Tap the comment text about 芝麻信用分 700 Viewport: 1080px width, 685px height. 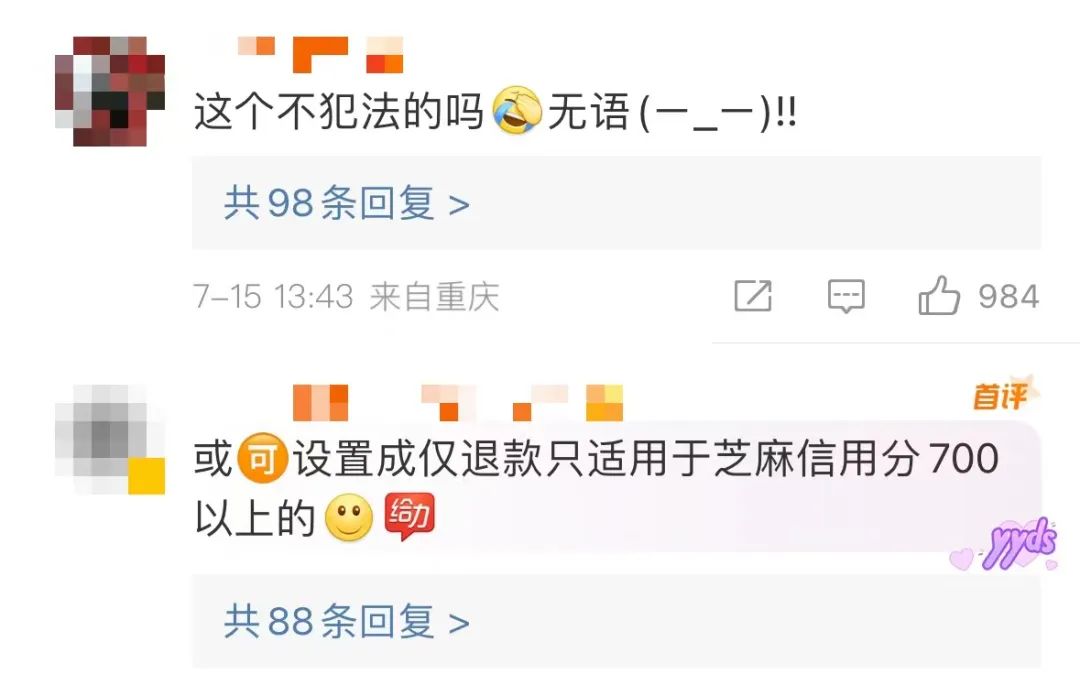[596, 487]
